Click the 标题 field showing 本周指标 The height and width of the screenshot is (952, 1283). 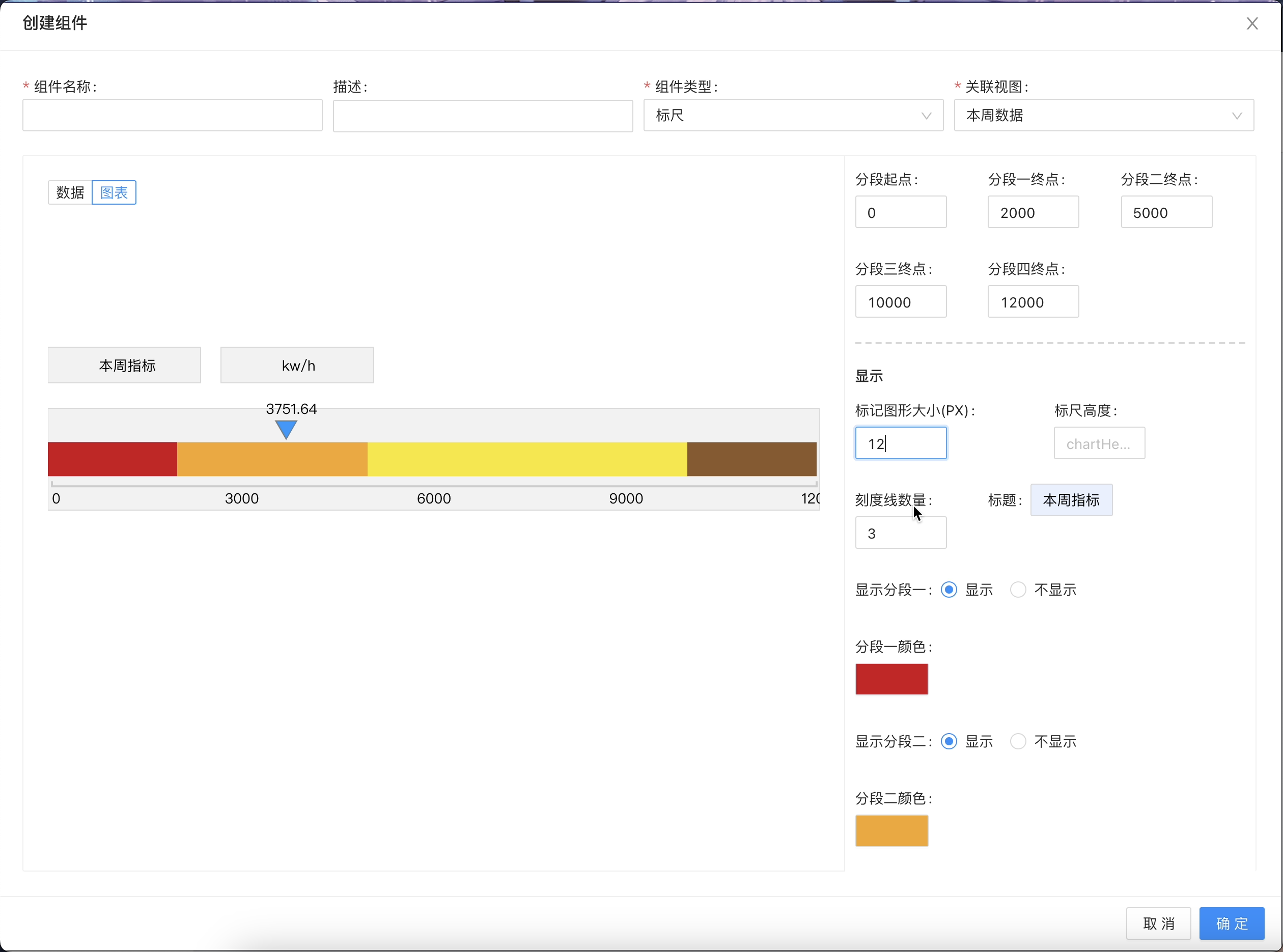click(1072, 500)
